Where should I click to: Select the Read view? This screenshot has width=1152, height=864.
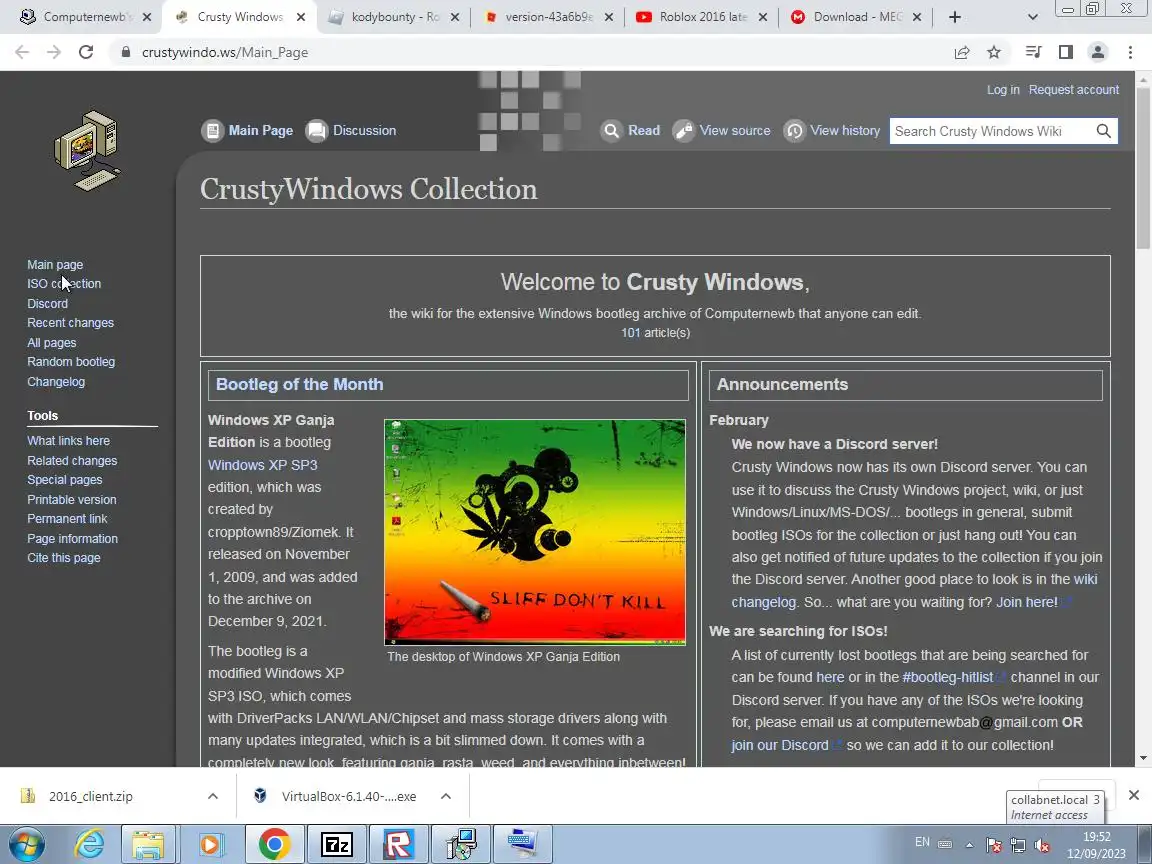pos(630,131)
